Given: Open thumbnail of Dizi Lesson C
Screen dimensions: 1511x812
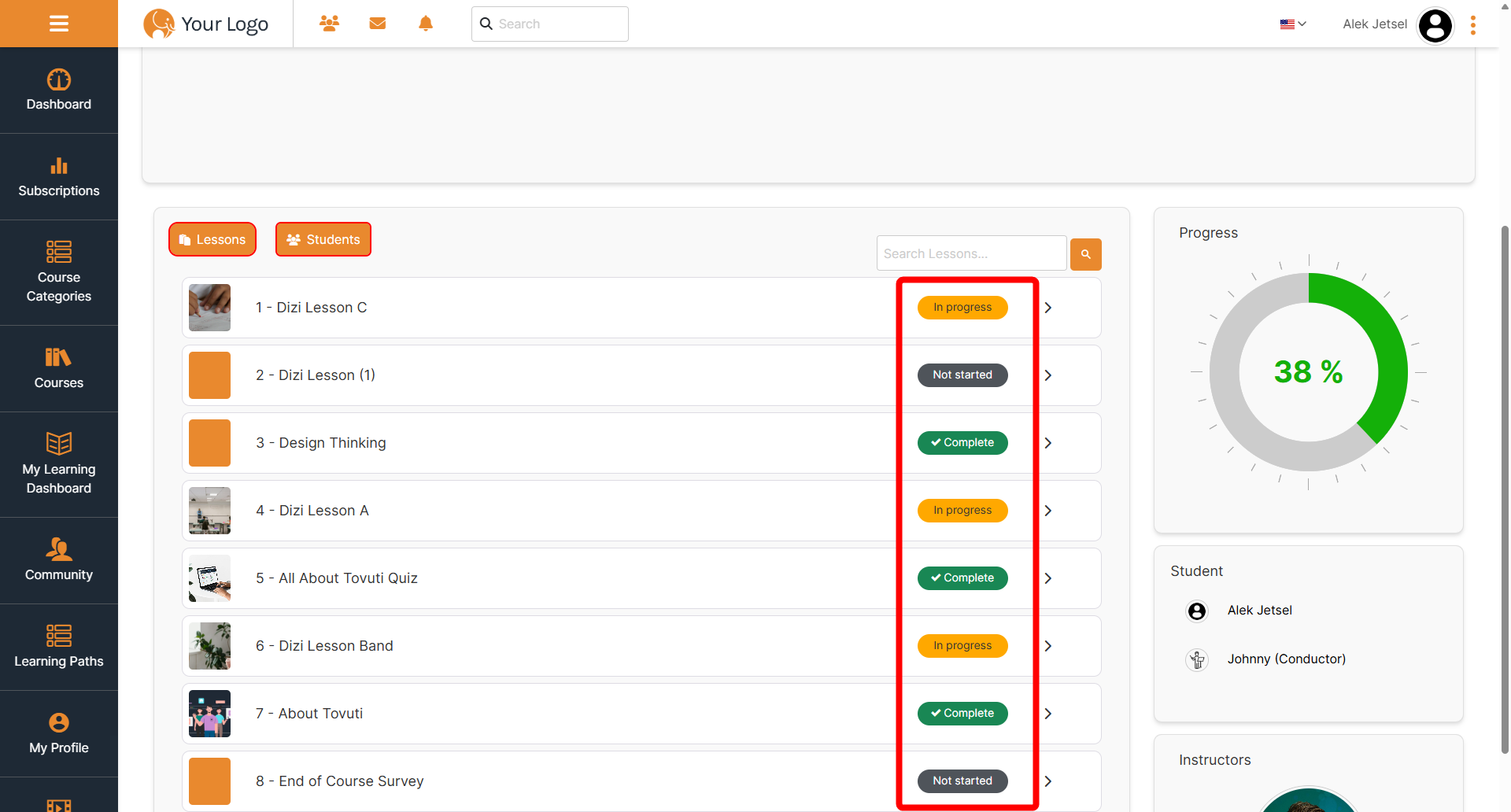Looking at the screenshot, I should pyautogui.click(x=209, y=308).
